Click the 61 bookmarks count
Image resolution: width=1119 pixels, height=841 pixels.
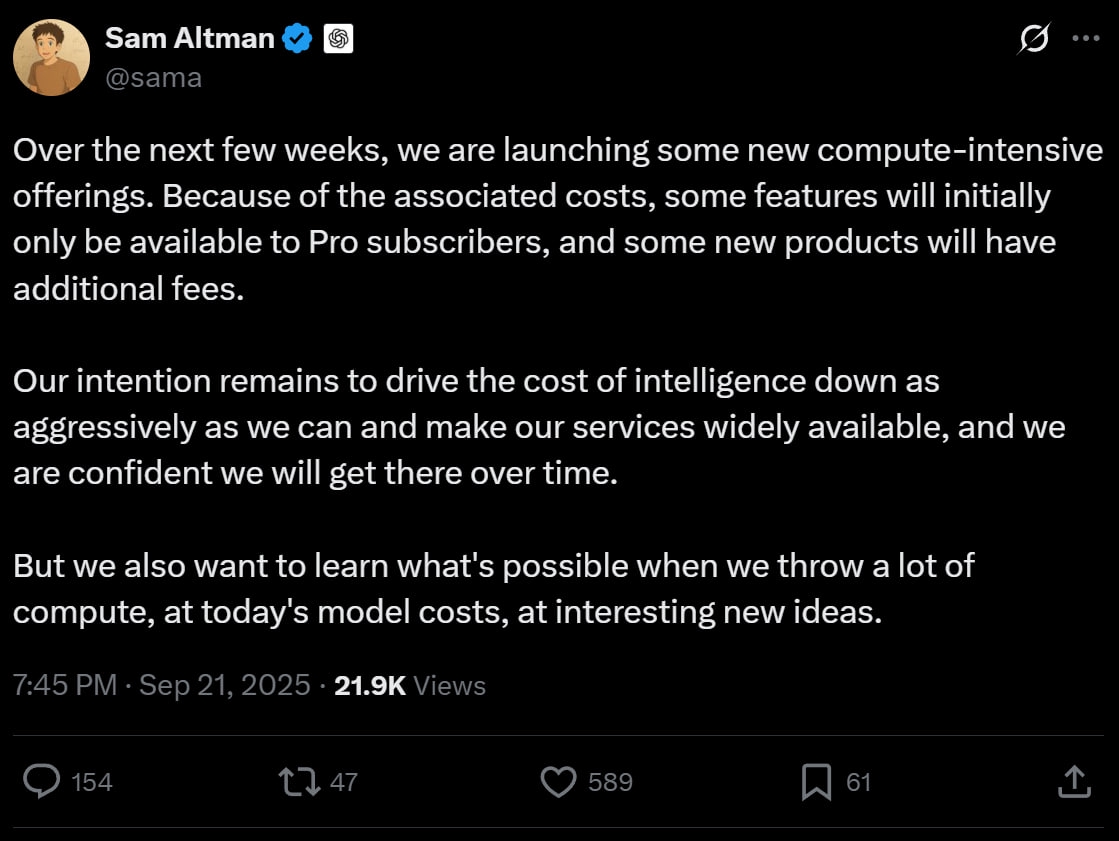tap(858, 782)
